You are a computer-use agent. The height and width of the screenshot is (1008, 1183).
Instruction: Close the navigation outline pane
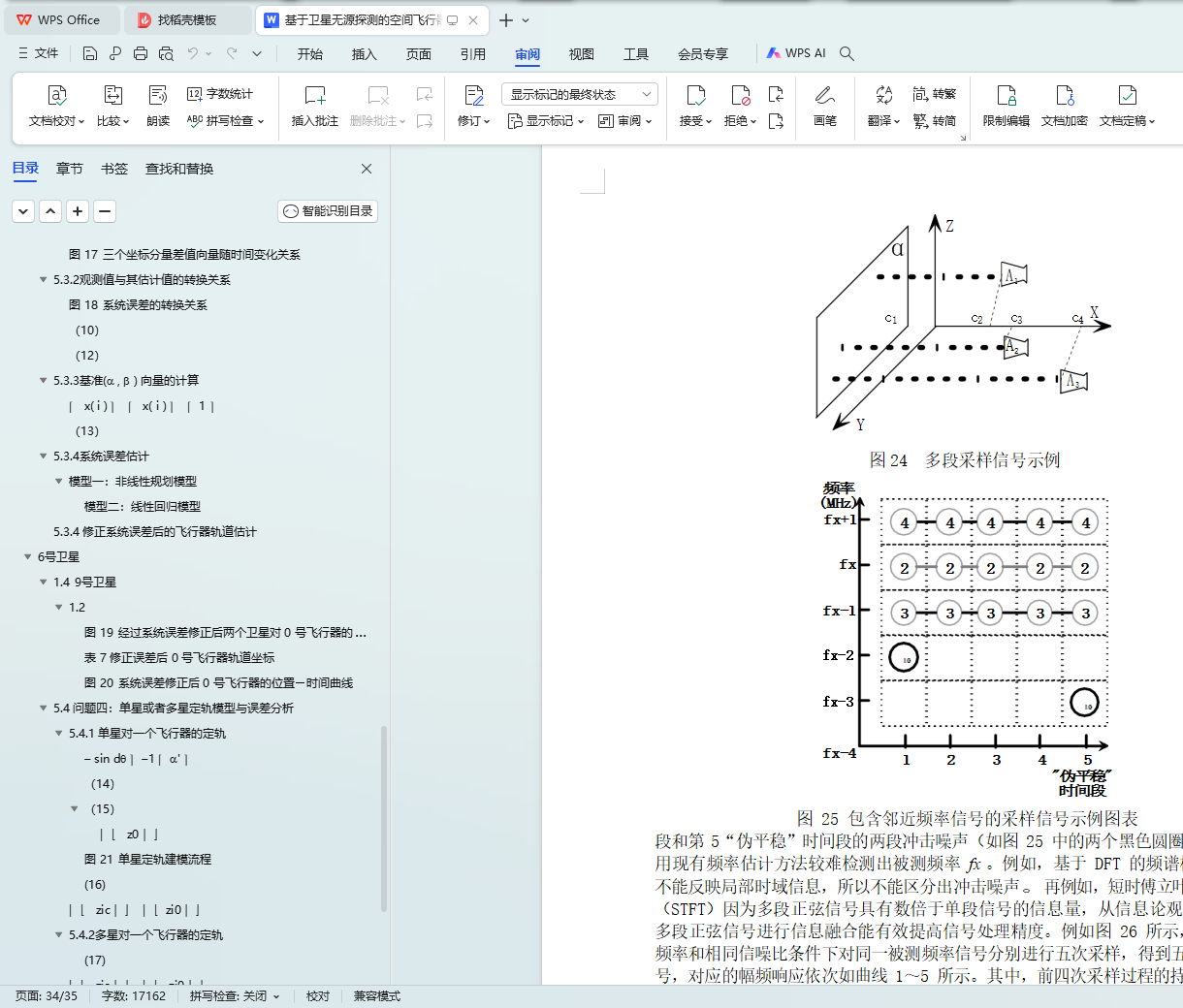(x=367, y=169)
